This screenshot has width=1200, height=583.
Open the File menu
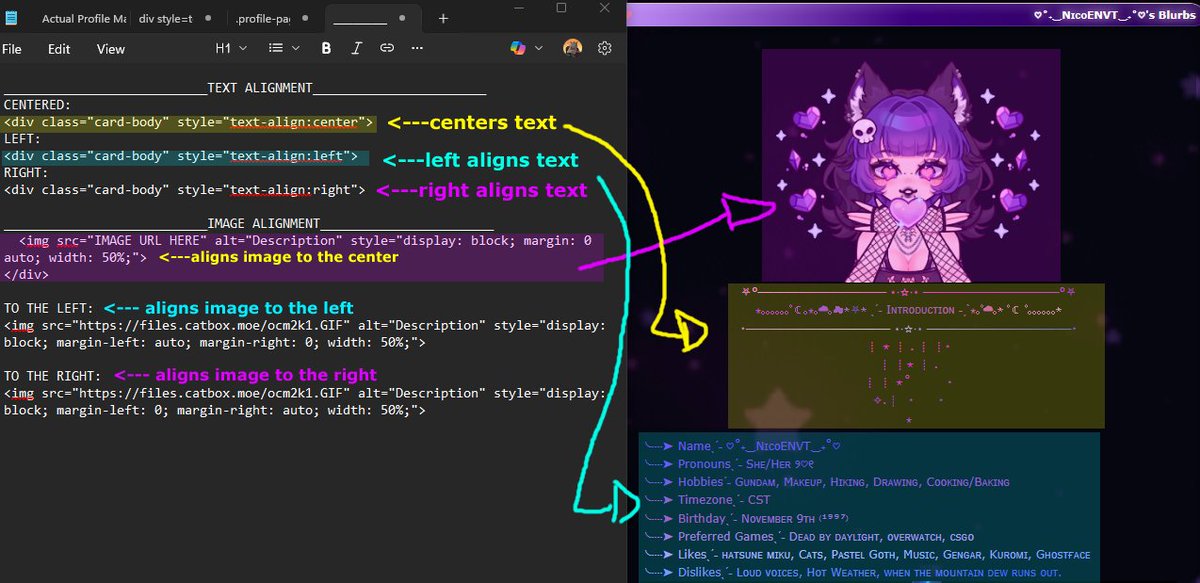[12, 49]
